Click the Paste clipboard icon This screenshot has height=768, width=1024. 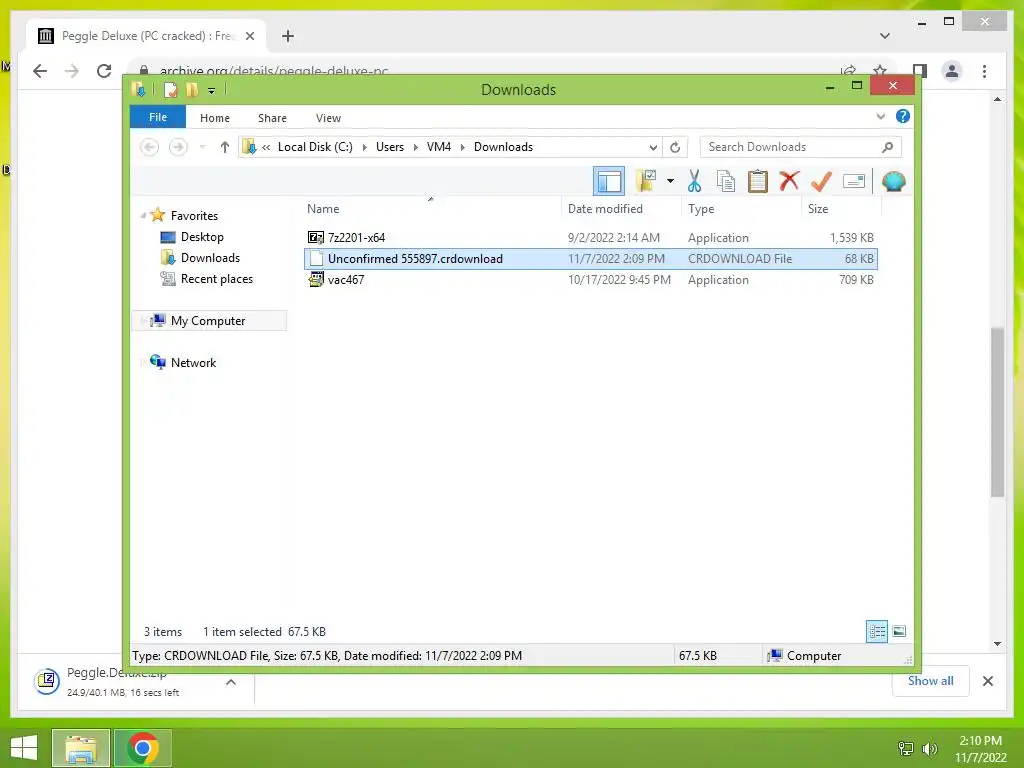click(x=758, y=181)
